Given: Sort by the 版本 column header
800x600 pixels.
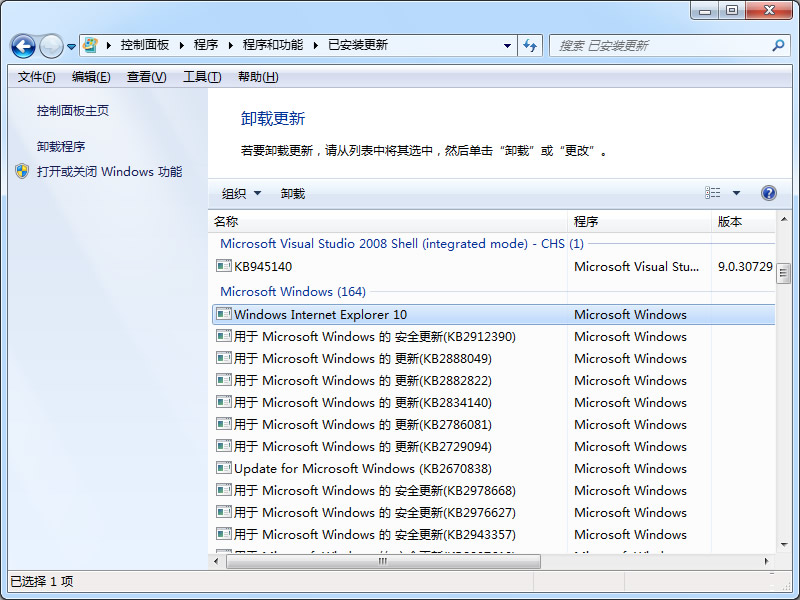Looking at the screenshot, I should tap(743, 221).
